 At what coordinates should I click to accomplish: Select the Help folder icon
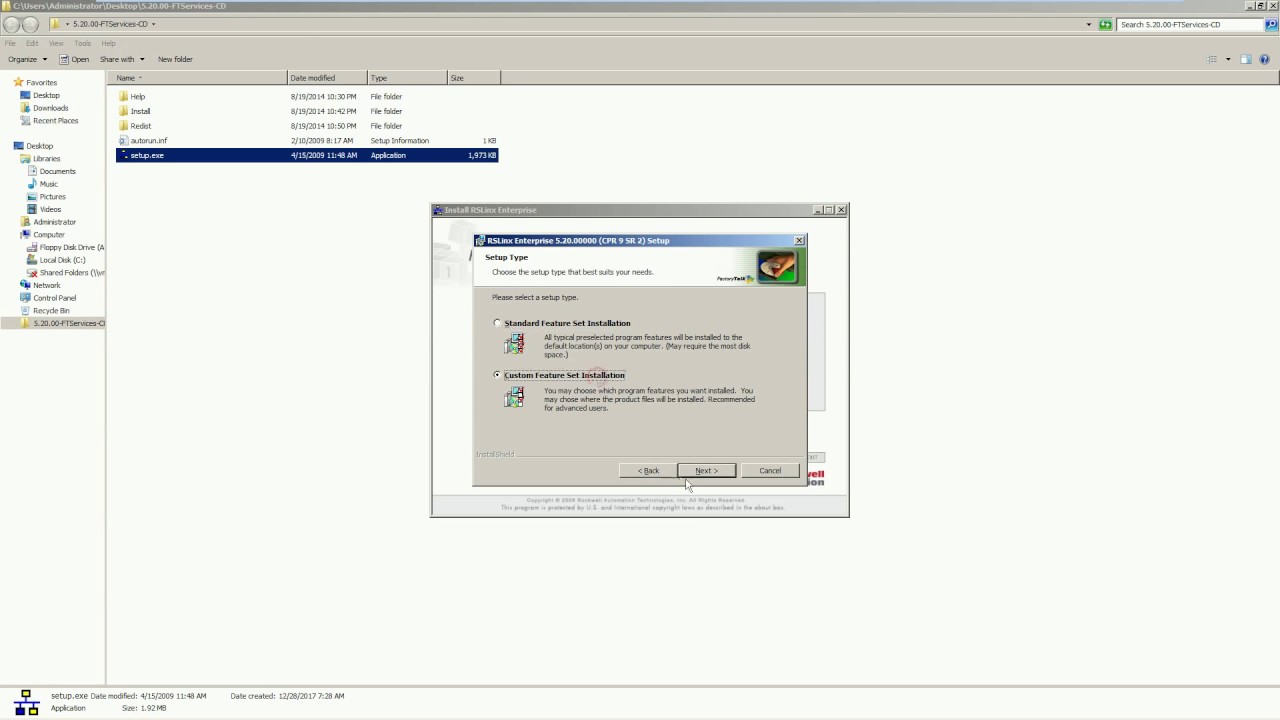click(123, 97)
